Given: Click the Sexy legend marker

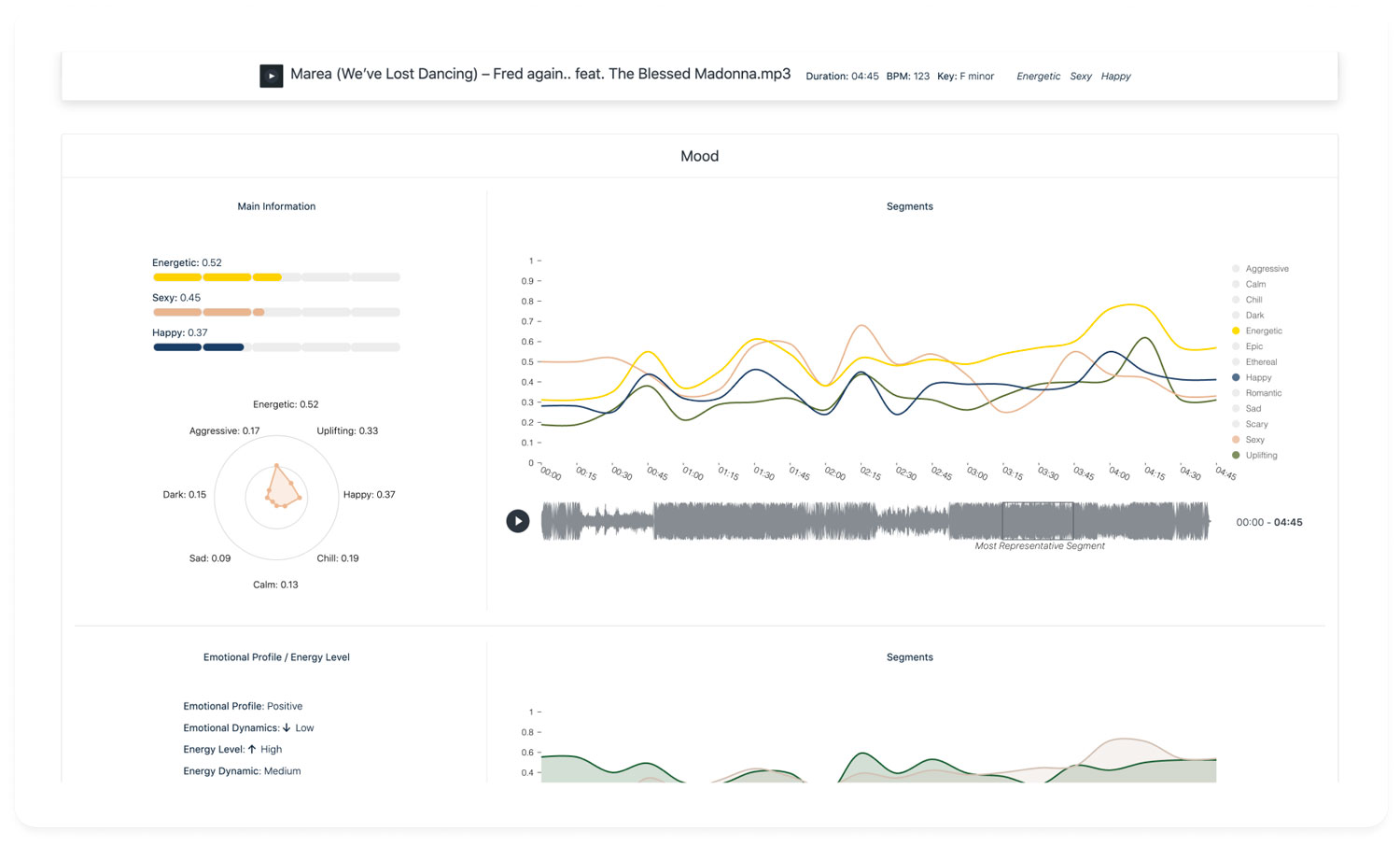Looking at the screenshot, I should tap(1235, 439).
